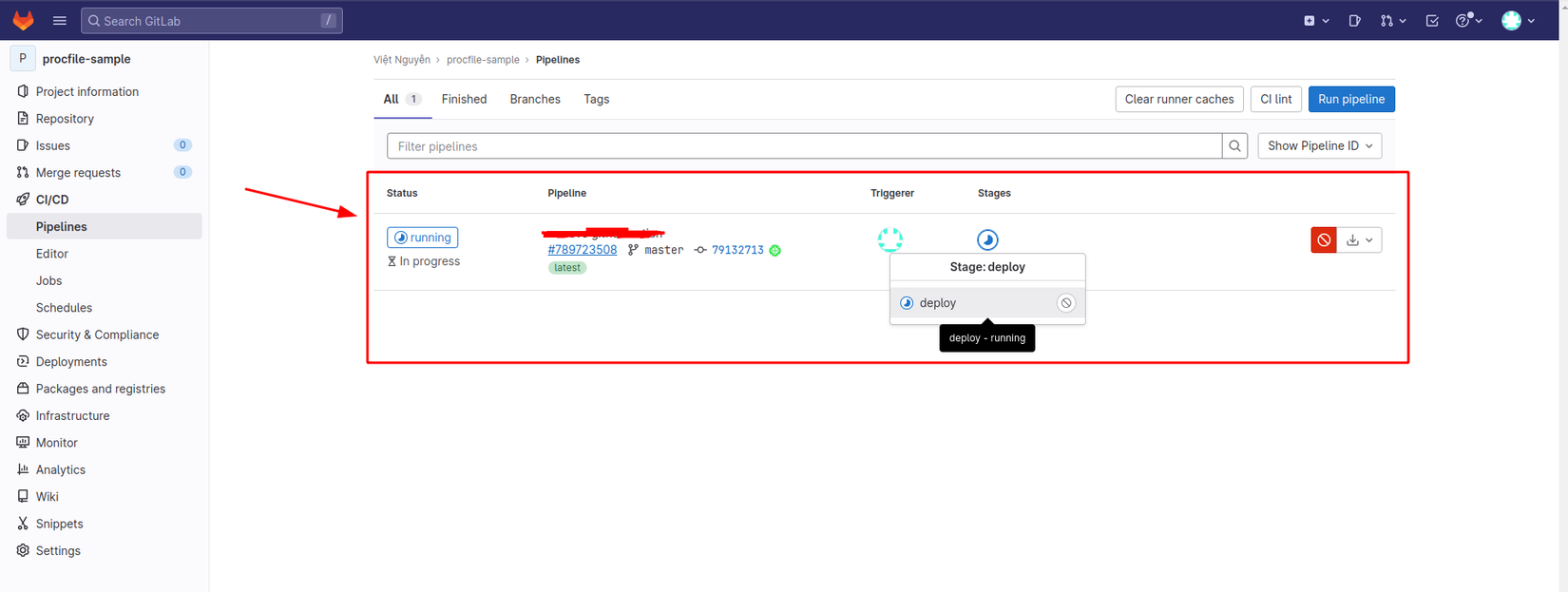Image resolution: width=1568 pixels, height=592 pixels.
Task: Open Infrastructure in sidebar
Action: tap(72, 416)
